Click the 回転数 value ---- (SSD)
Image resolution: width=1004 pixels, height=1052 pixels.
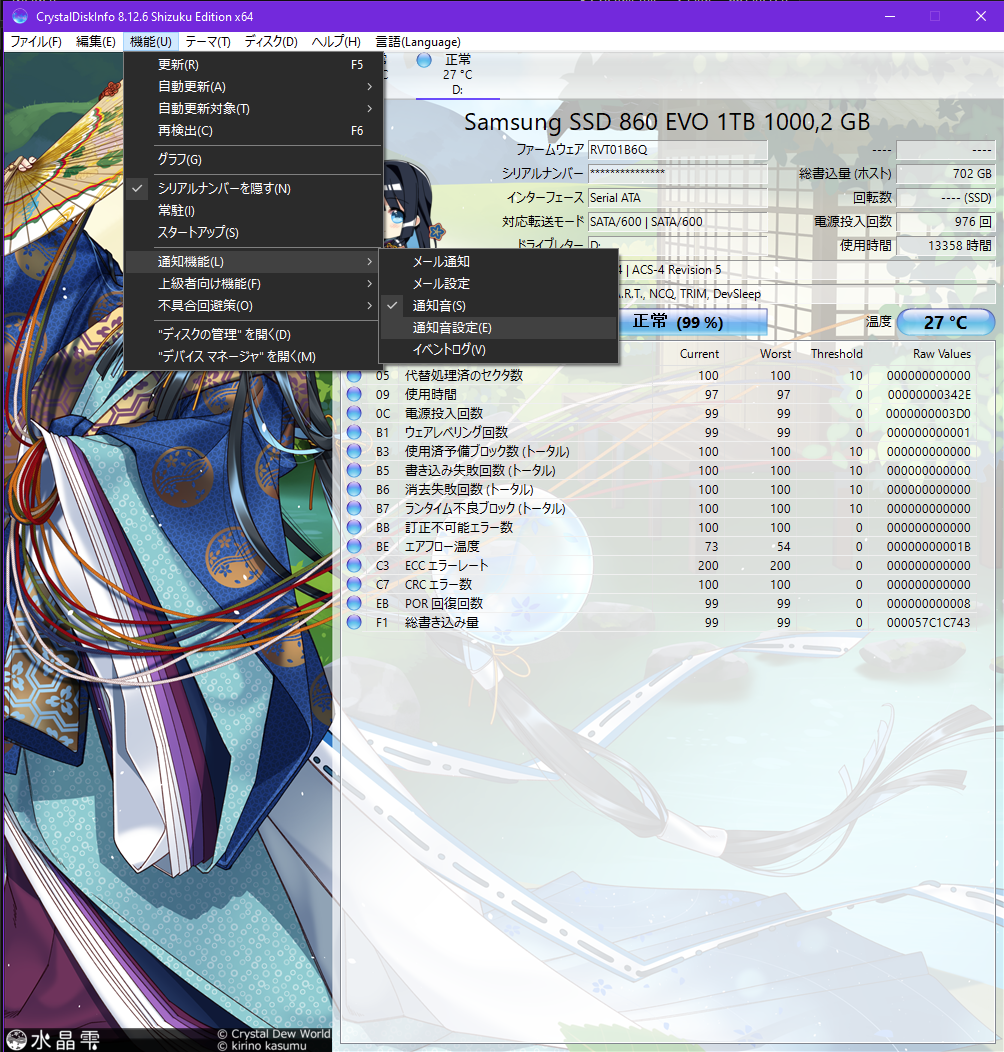click(x=946, y=198)
